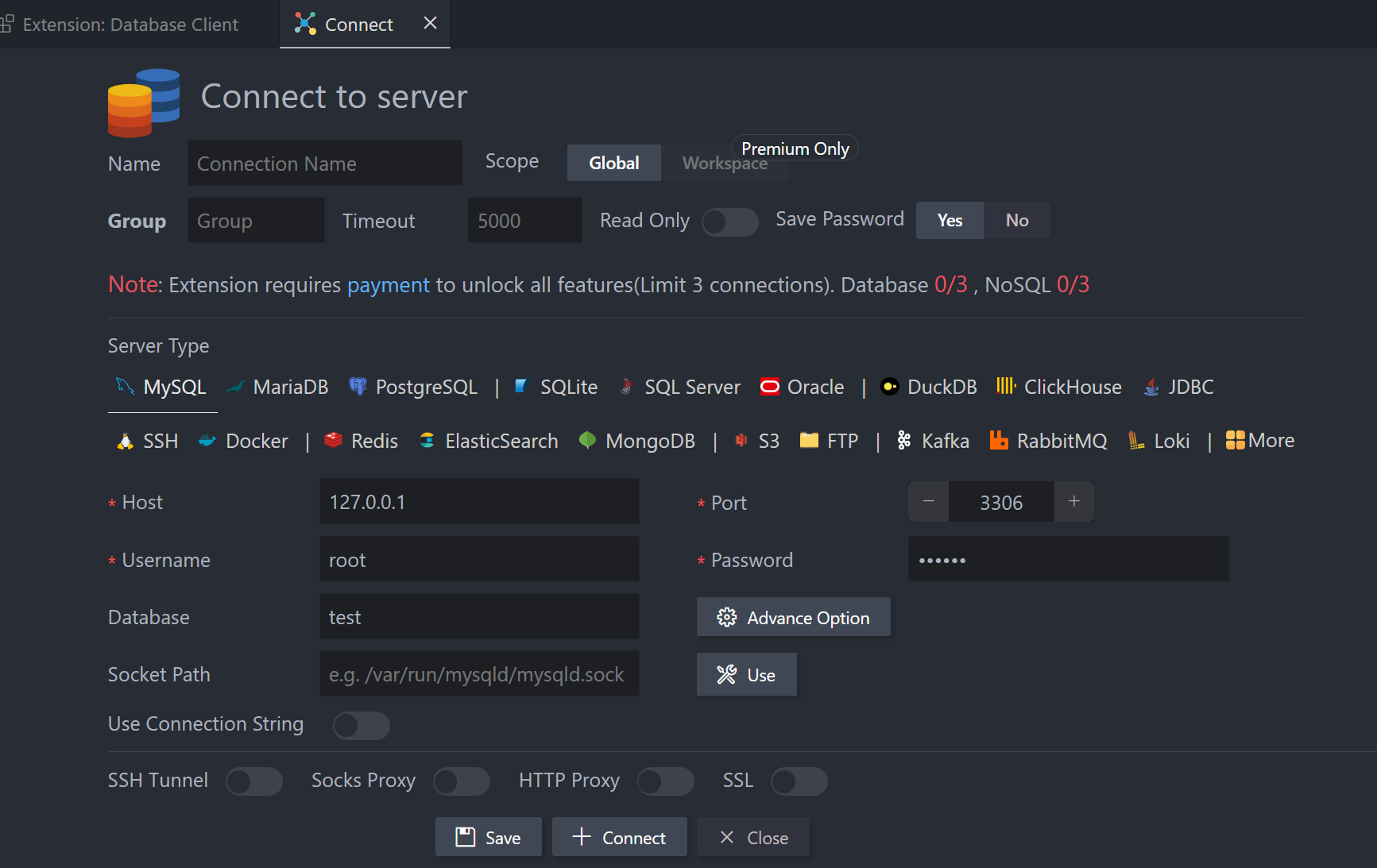1377x868 pixels.
Task: Follow the payment link in the note
Action: click(x=388, y=285)
